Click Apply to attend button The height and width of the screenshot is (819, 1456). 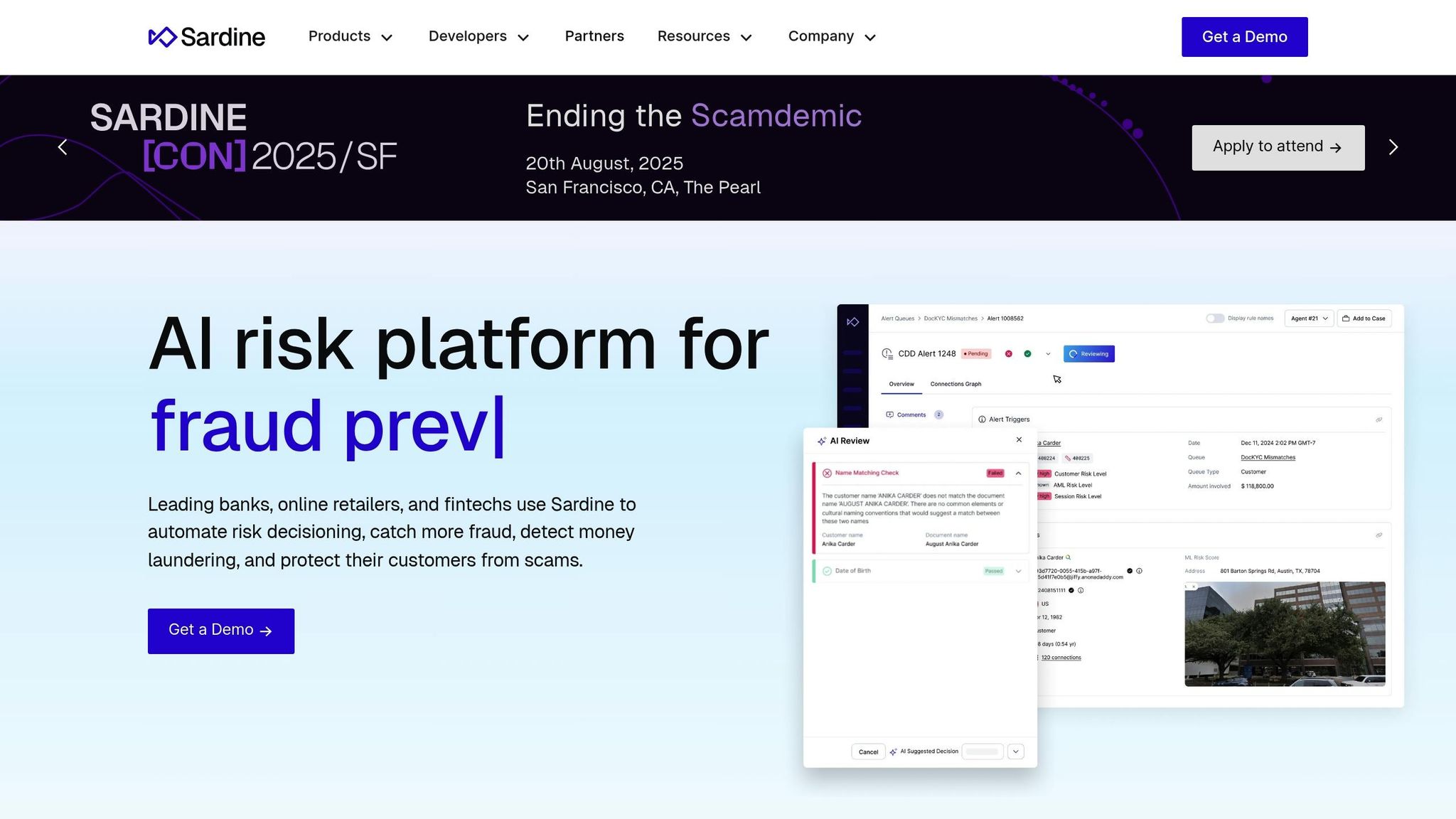(1278, 148)
